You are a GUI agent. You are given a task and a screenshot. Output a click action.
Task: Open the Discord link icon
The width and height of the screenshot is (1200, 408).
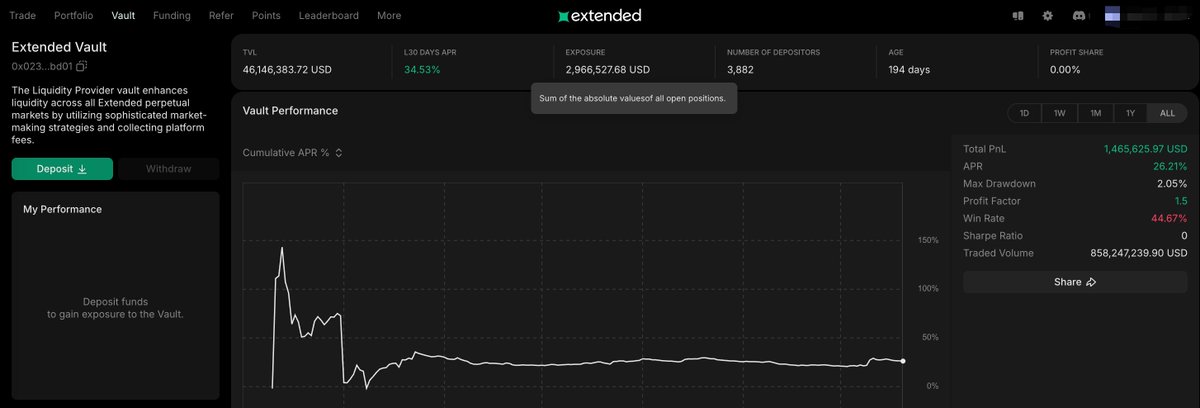(1079, 16)
